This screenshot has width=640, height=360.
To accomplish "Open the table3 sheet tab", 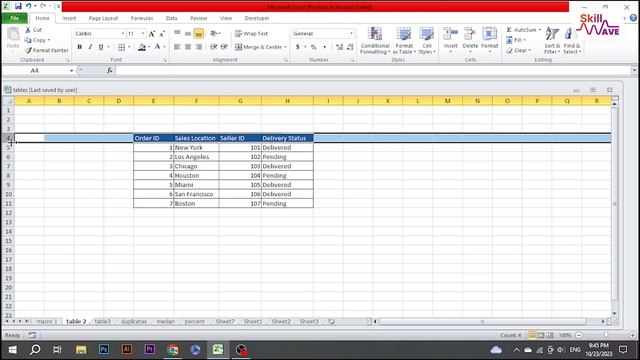I will (102, 322).
